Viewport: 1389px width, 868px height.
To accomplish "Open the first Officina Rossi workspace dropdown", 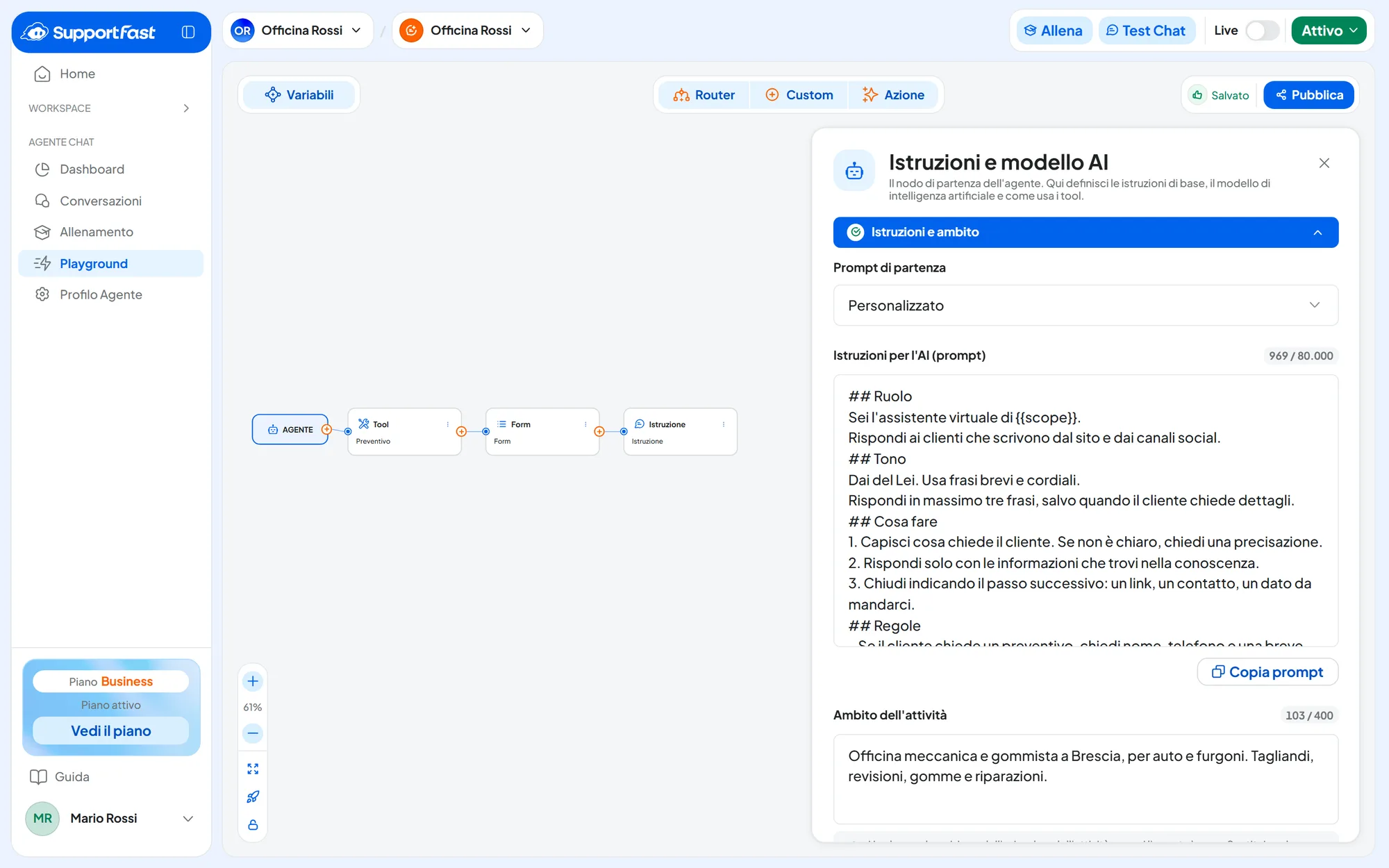I will pyautogui.click(x=297, y=31).
